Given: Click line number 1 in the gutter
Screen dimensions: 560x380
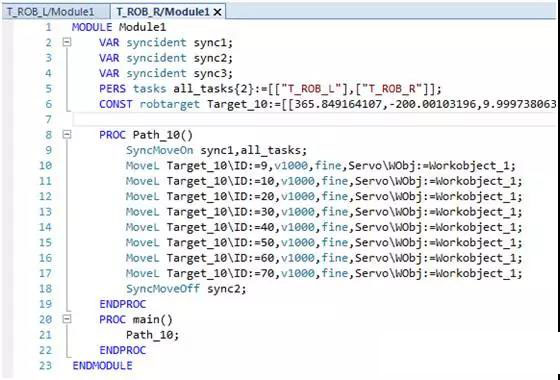Looking at the screenshot, I should click(x=48, y=27).
